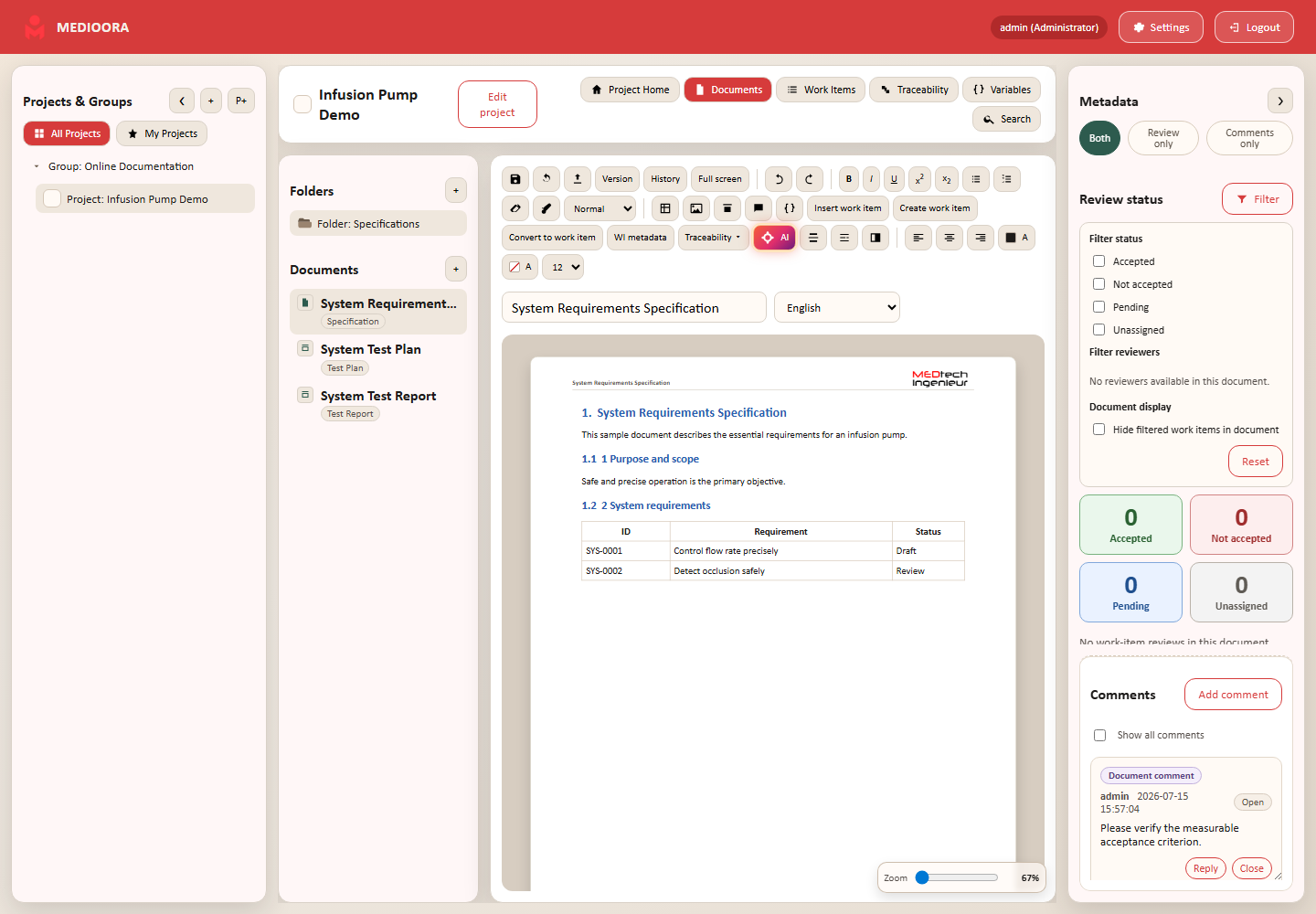Align text left
The width and height of the screenshot is (1316, 914).
click(918, 238)
